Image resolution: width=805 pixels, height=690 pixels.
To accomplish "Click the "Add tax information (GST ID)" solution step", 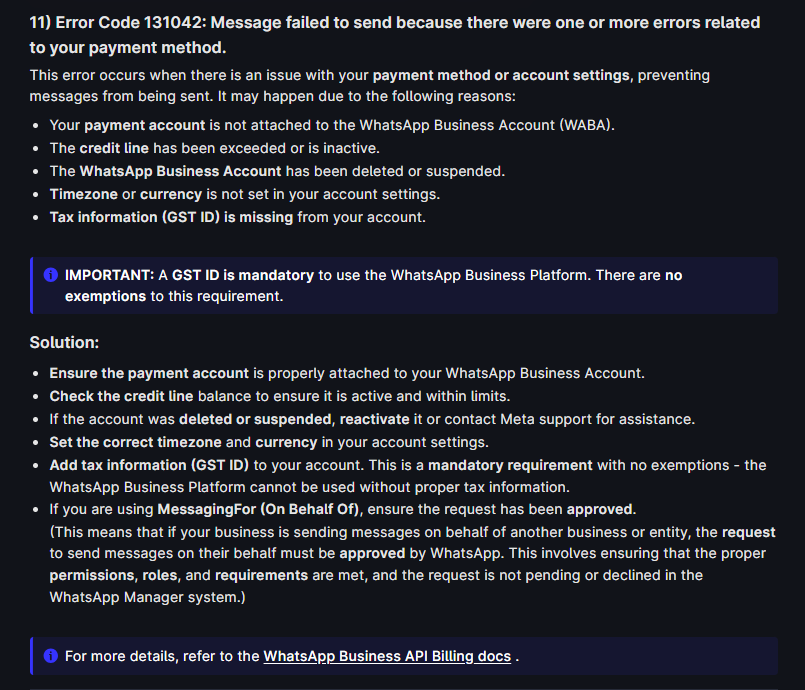I will pos(407,465).
